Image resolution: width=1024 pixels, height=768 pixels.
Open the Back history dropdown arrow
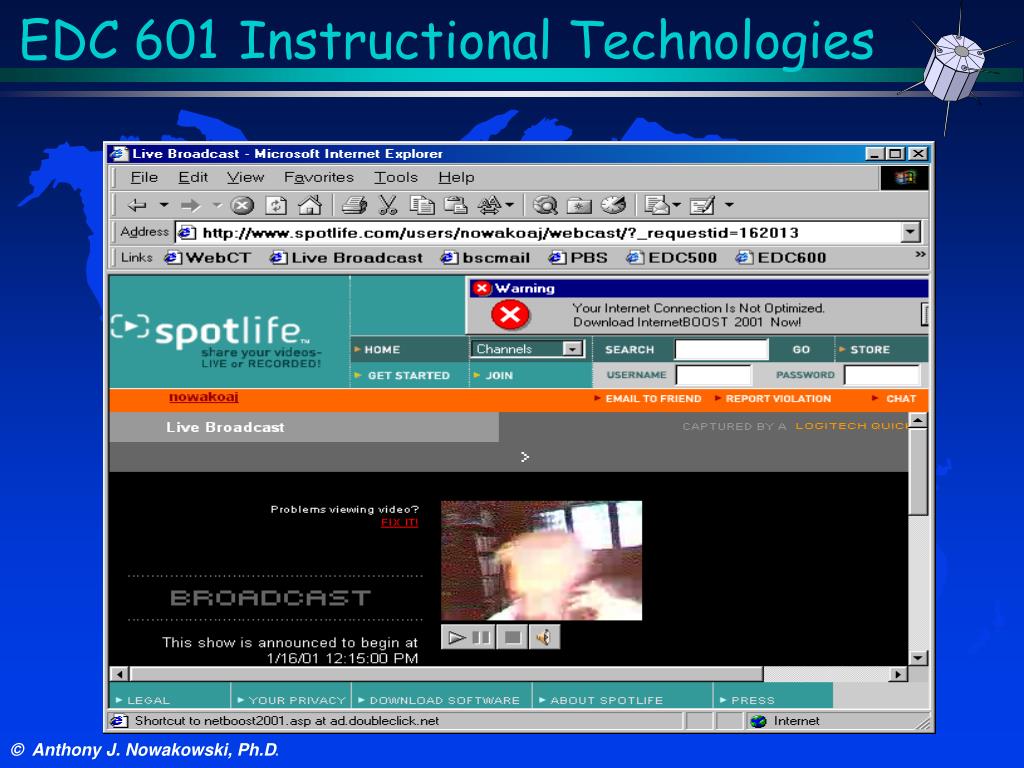pos(164,205)
